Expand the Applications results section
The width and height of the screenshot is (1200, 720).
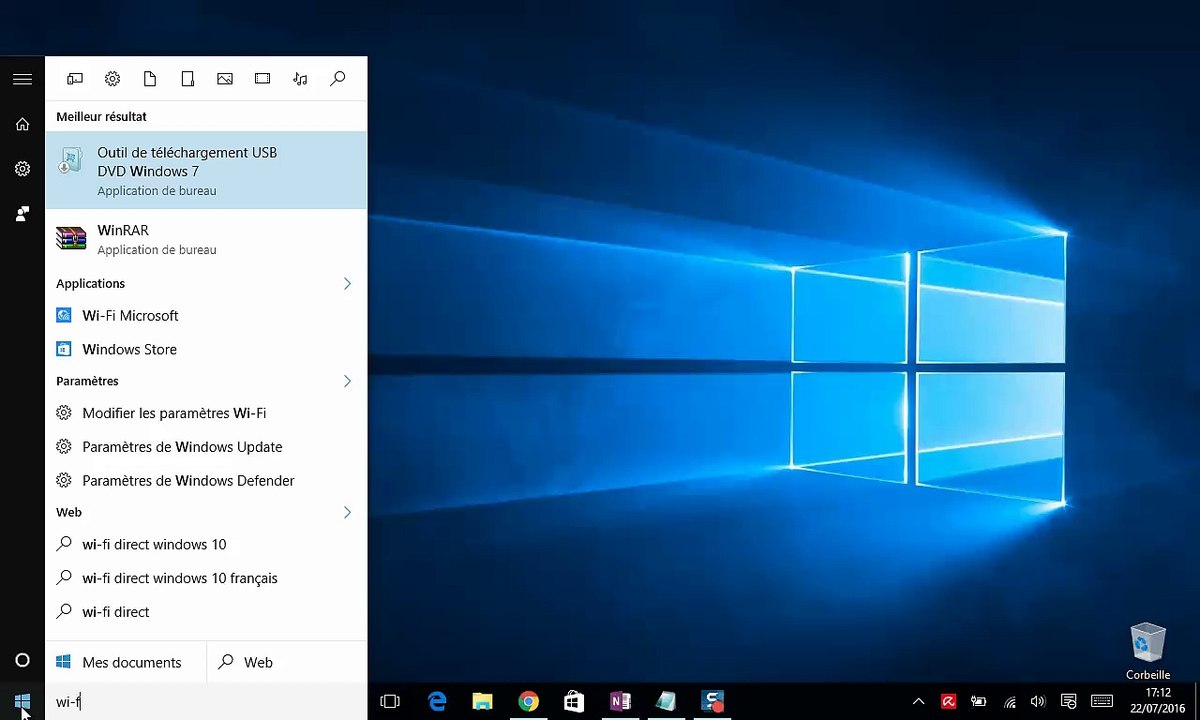tap(347, 284)
